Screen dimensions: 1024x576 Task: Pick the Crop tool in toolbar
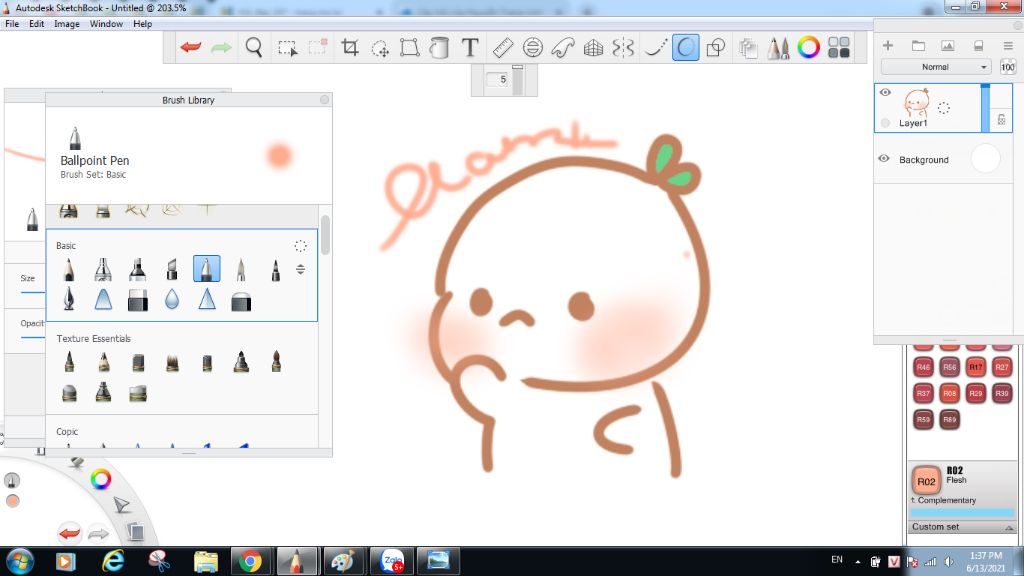tap(350, 48)
